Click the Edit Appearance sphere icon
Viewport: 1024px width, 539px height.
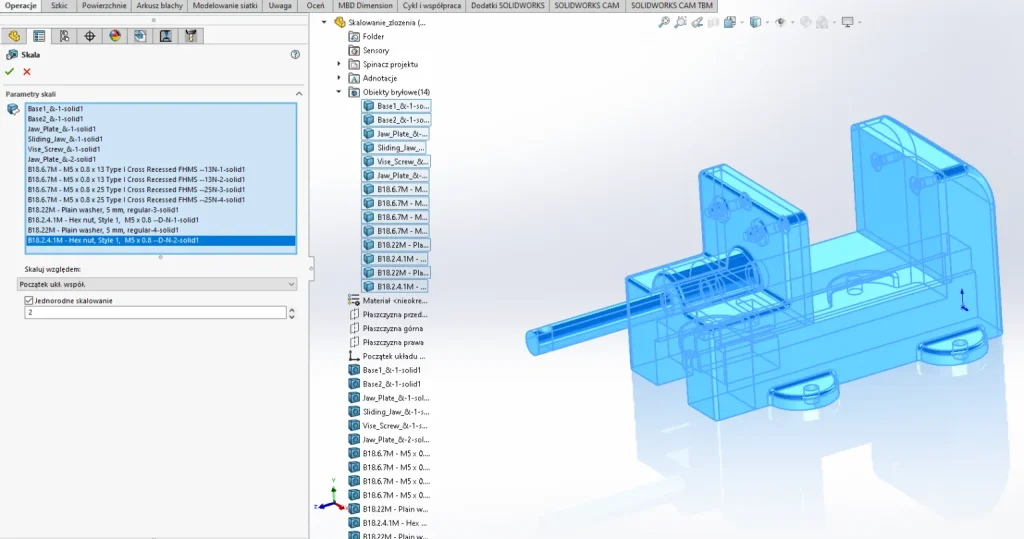806,22
